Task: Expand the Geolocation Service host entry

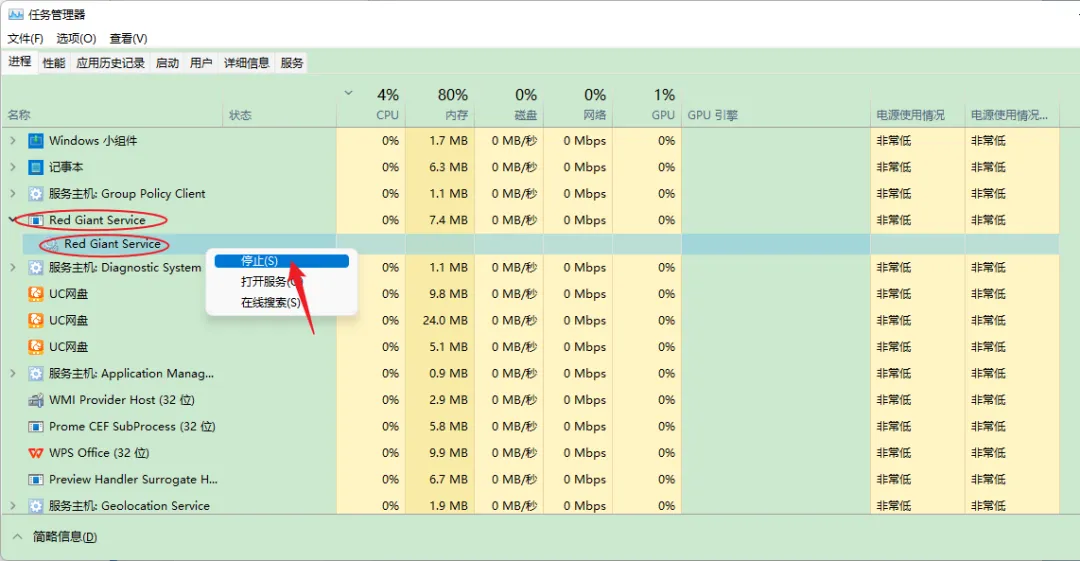Action: pos(12,506)
